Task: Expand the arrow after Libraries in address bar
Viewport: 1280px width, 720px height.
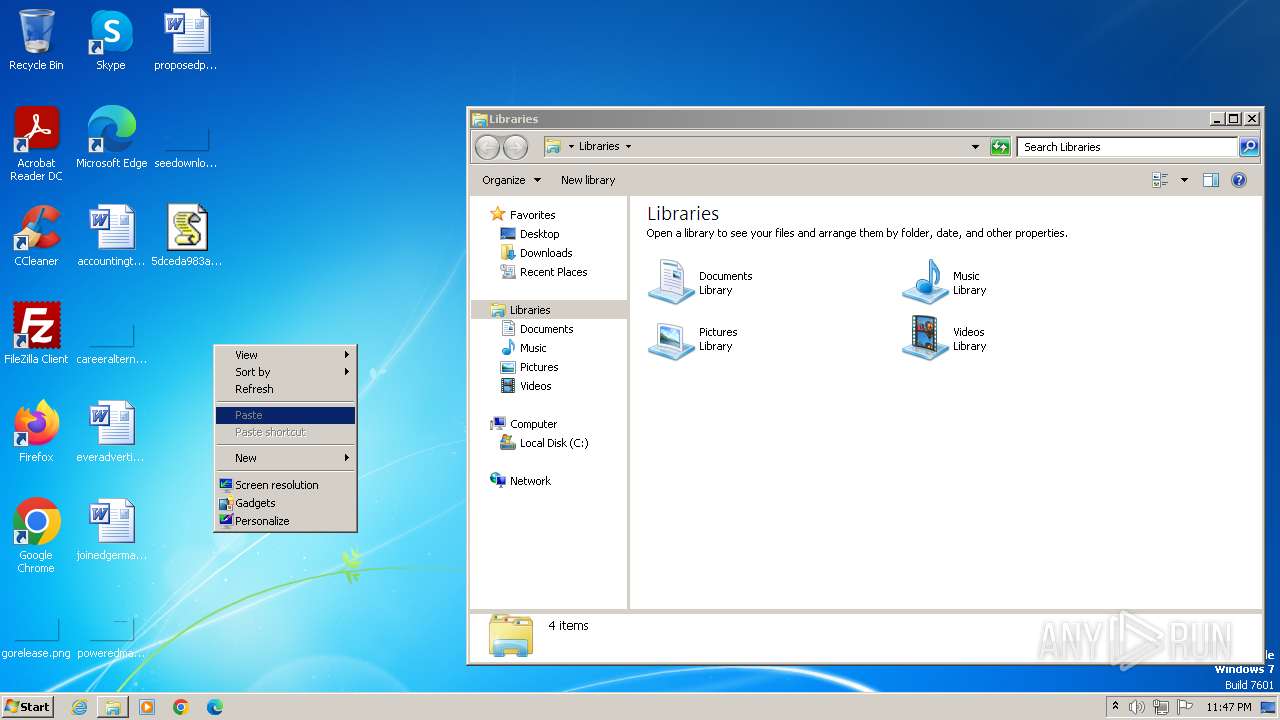Action: tap(628, 147)
